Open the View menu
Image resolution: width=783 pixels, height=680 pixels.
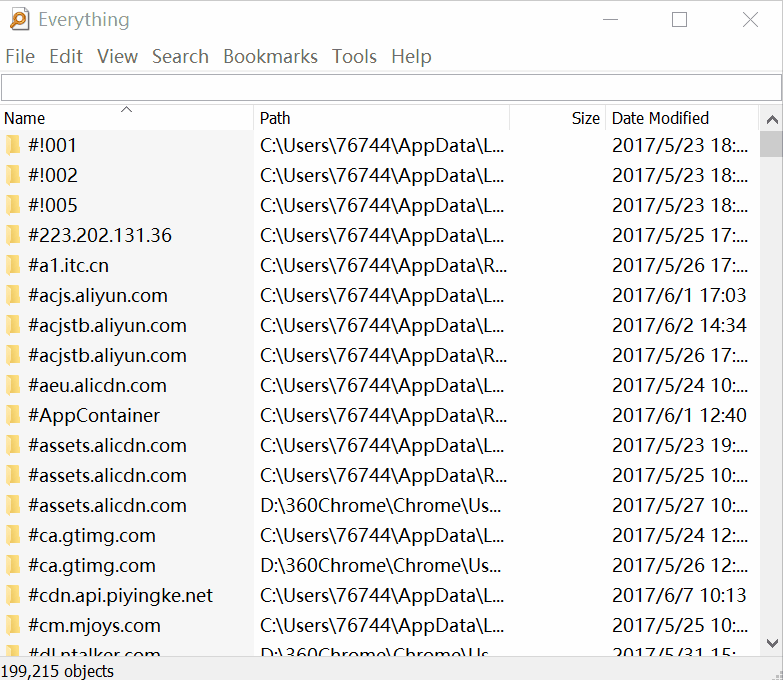(x=117, y=56)
